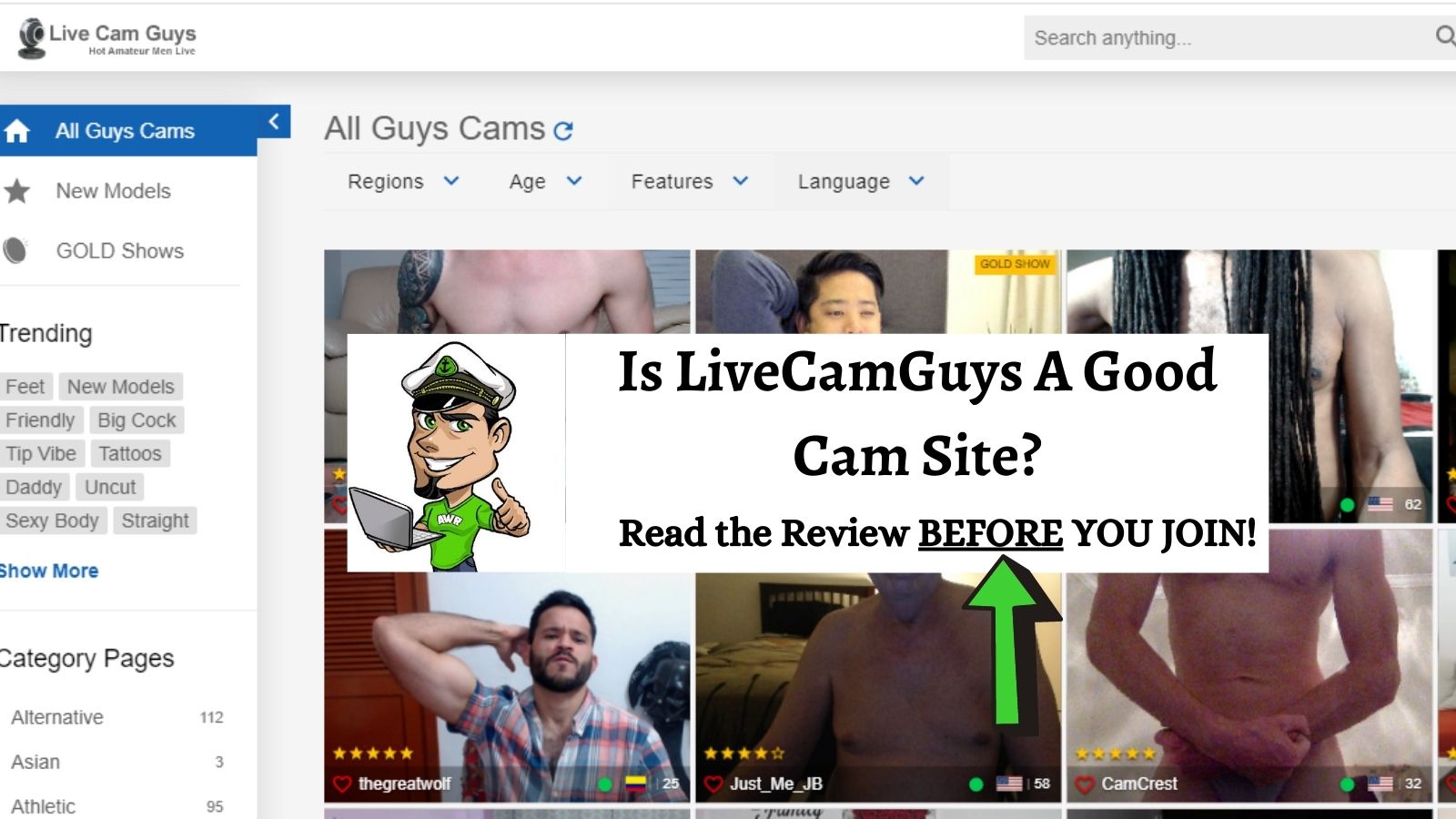Image resolution: width=1456 pixels, height=819 pixels.
Task: Click the GOLD SHOW badge on thumbnail
Action: pos(1014,264)
